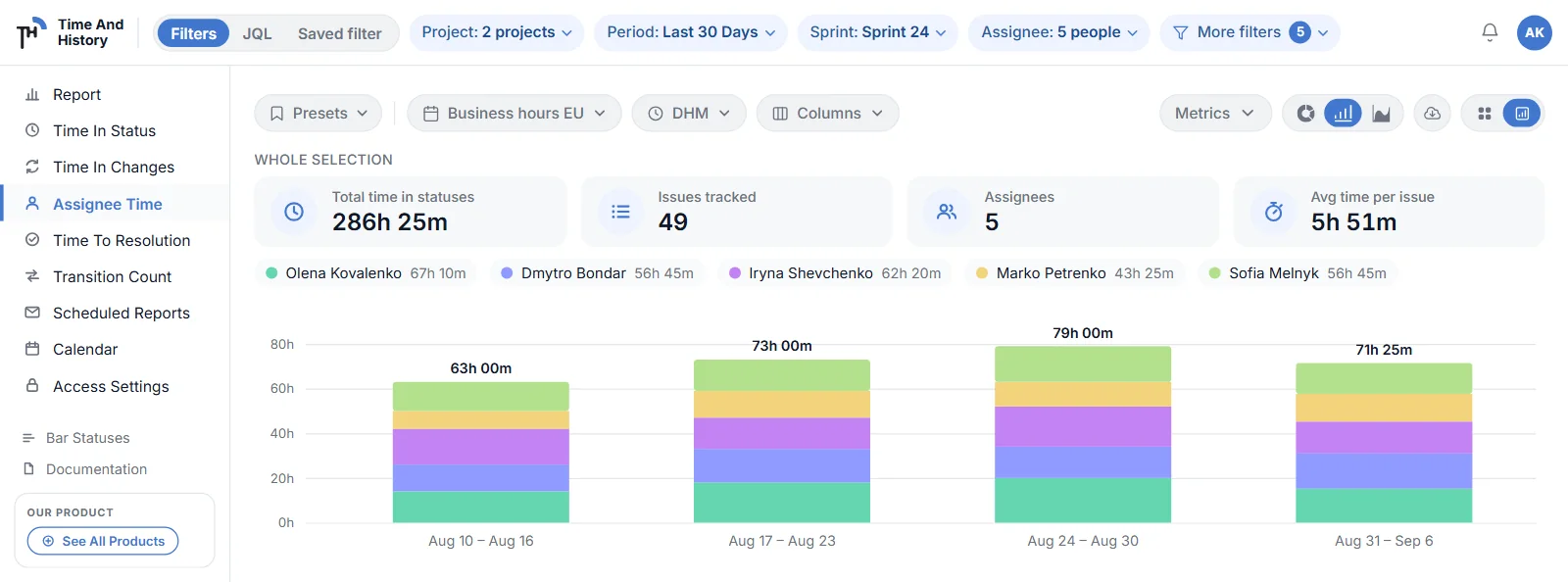Open the Documentation link
Screen dimensions: 1568x582
(x=96, y=469)
